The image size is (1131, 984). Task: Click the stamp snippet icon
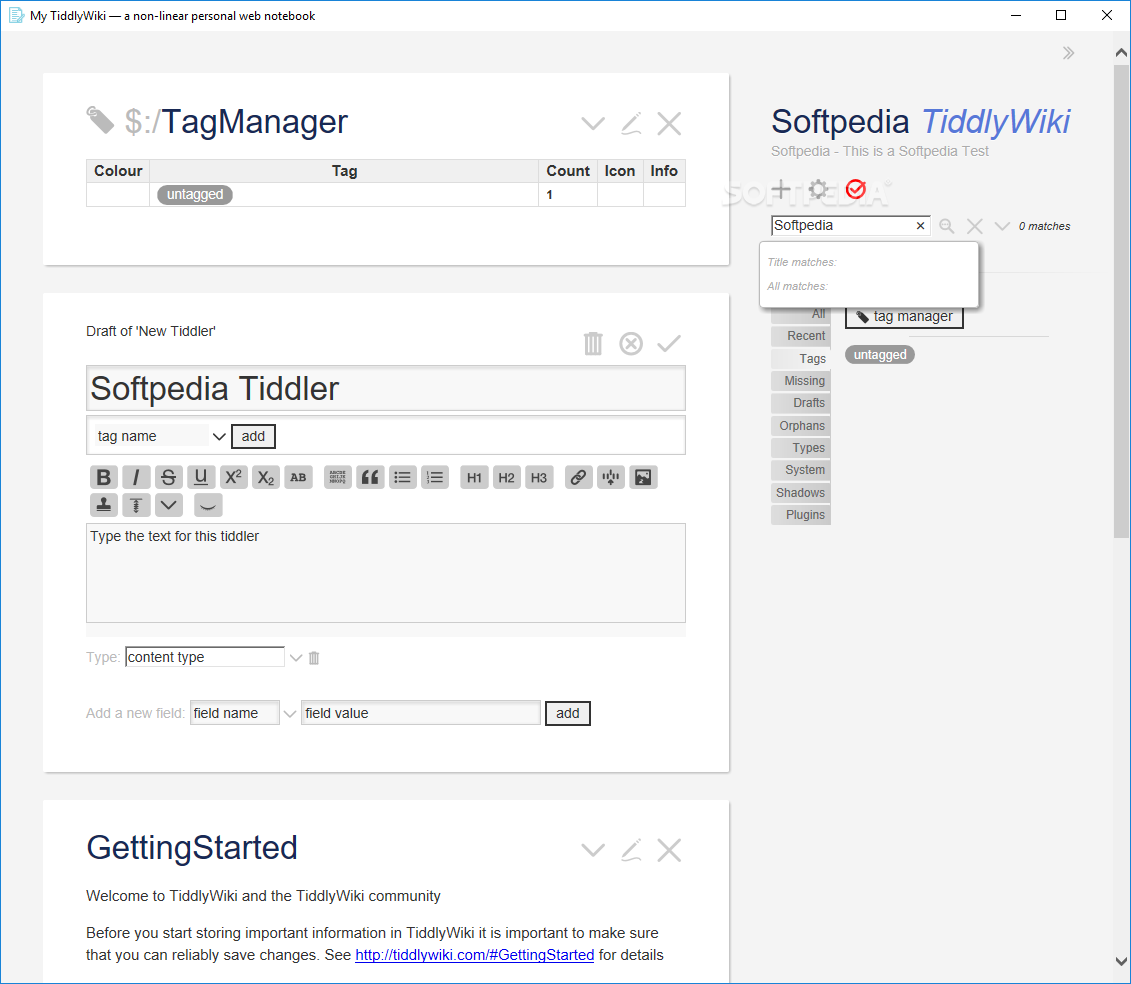(104, 504)
